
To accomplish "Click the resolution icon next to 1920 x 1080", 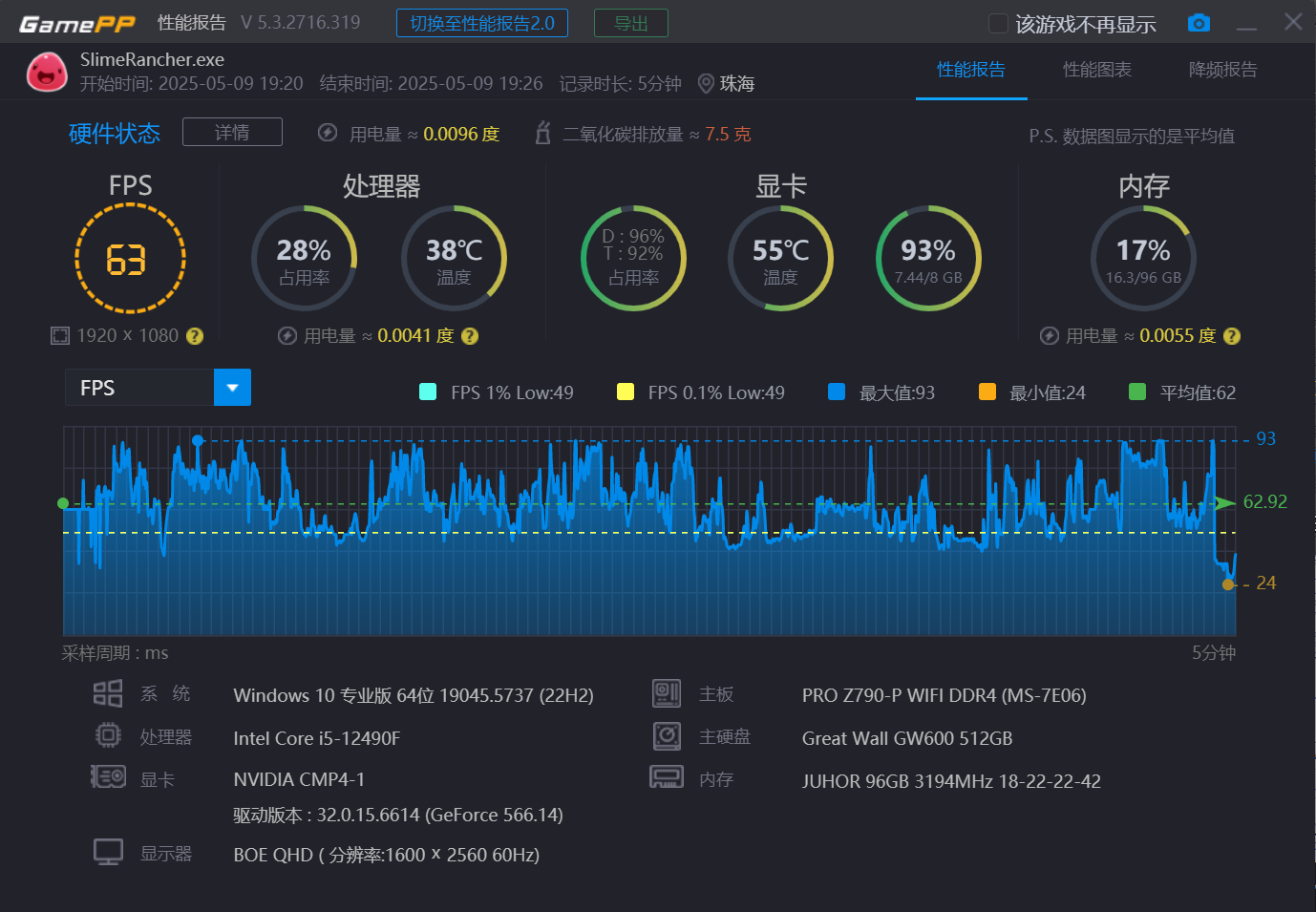I will tap(60, 336).
